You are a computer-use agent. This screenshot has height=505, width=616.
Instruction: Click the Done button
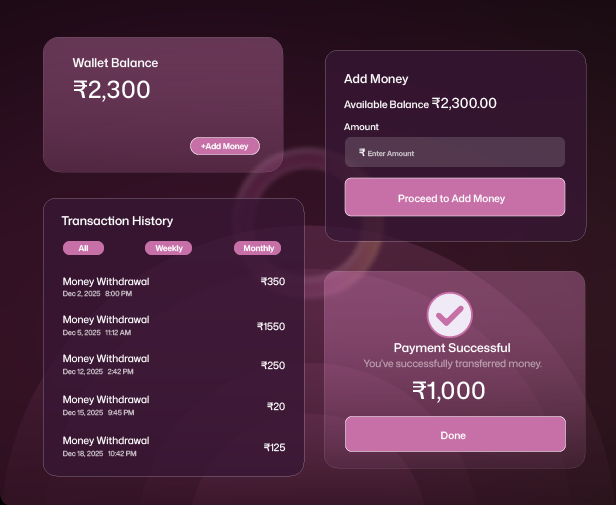(454, 435)
